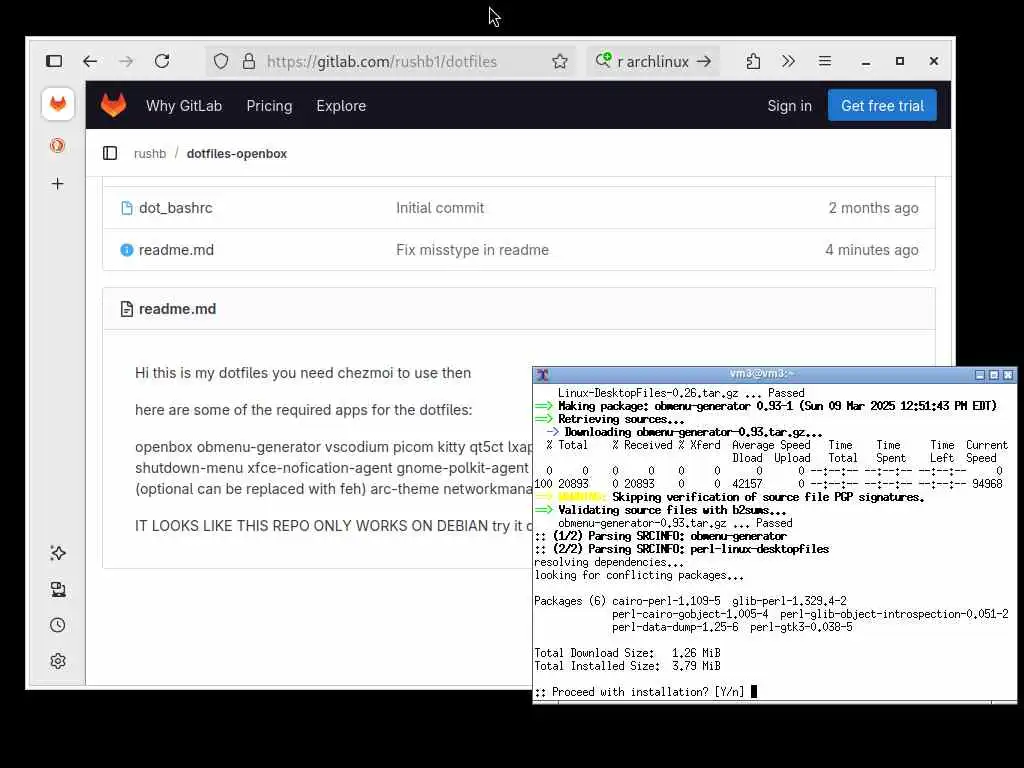This screenshot has height=768, width=1024.
Task: Click the 'here are some of the required apps' line
Action: coord(304,409)
